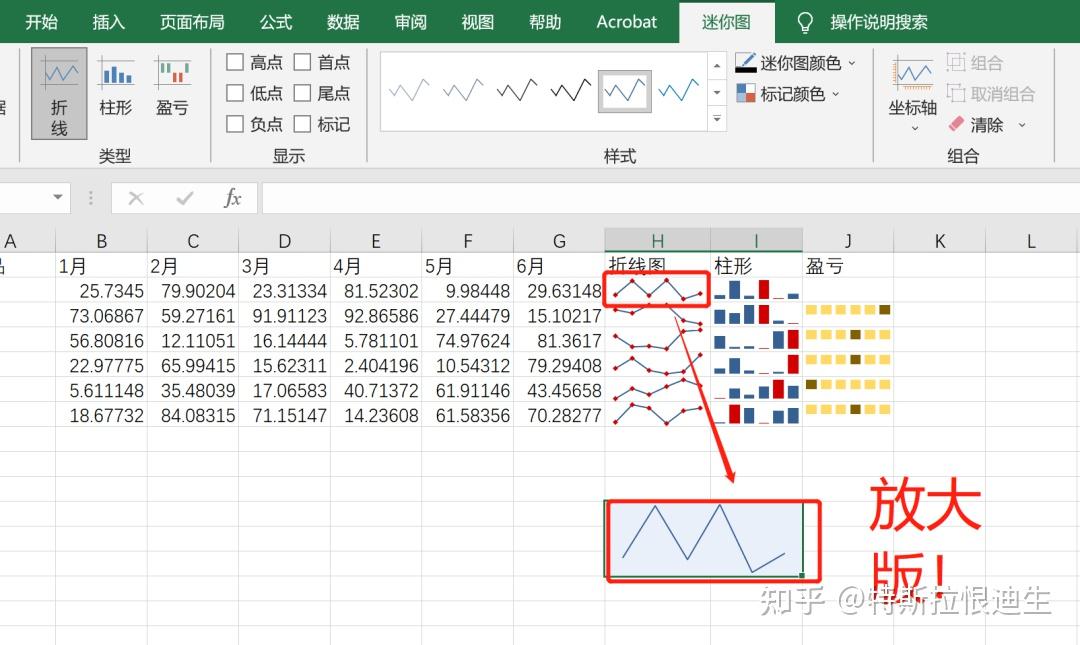Select column I header
The height and width of the screenshot is (645, 1080).
[756, 241]
